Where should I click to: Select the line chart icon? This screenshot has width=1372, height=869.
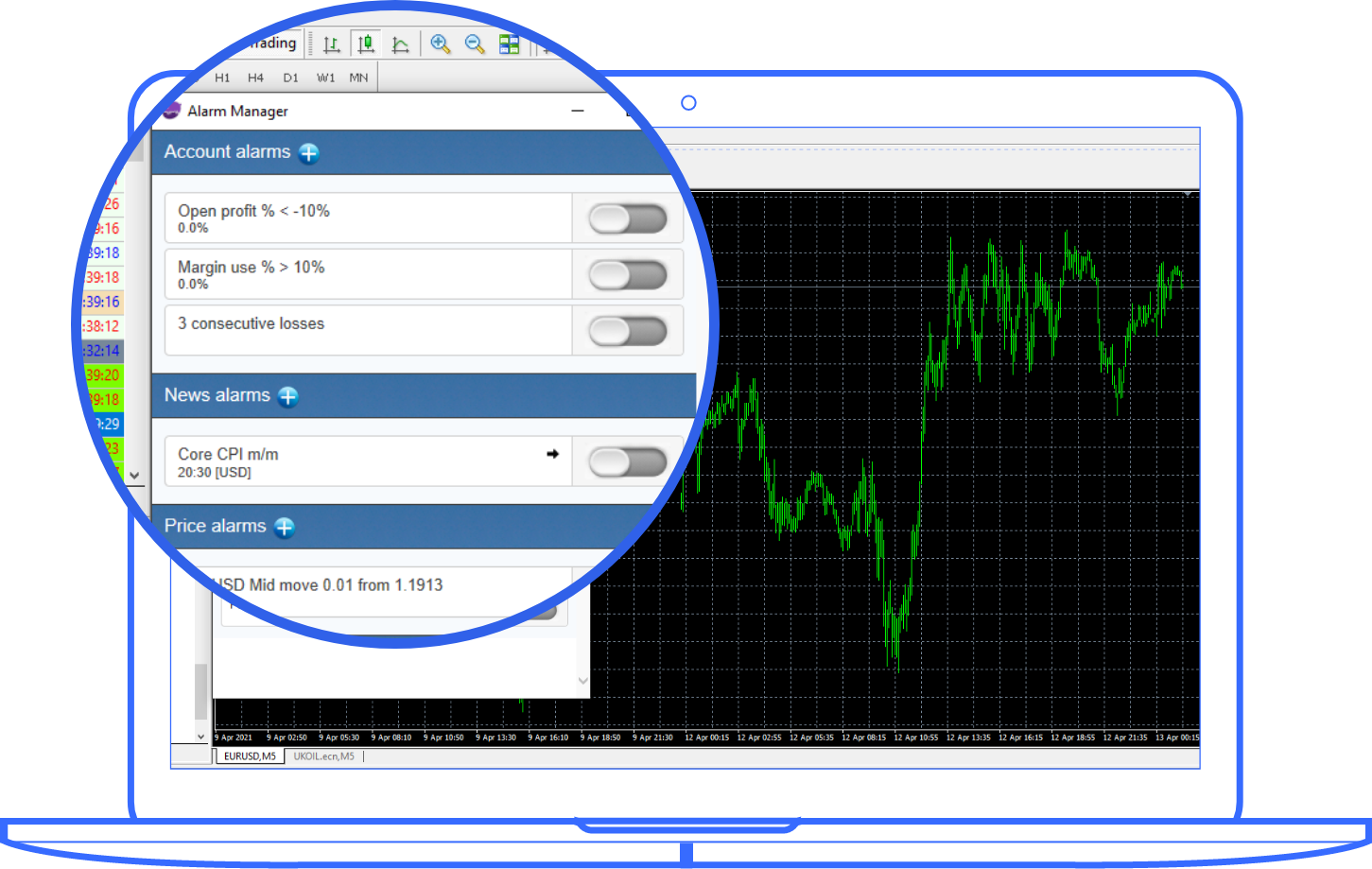401,44
